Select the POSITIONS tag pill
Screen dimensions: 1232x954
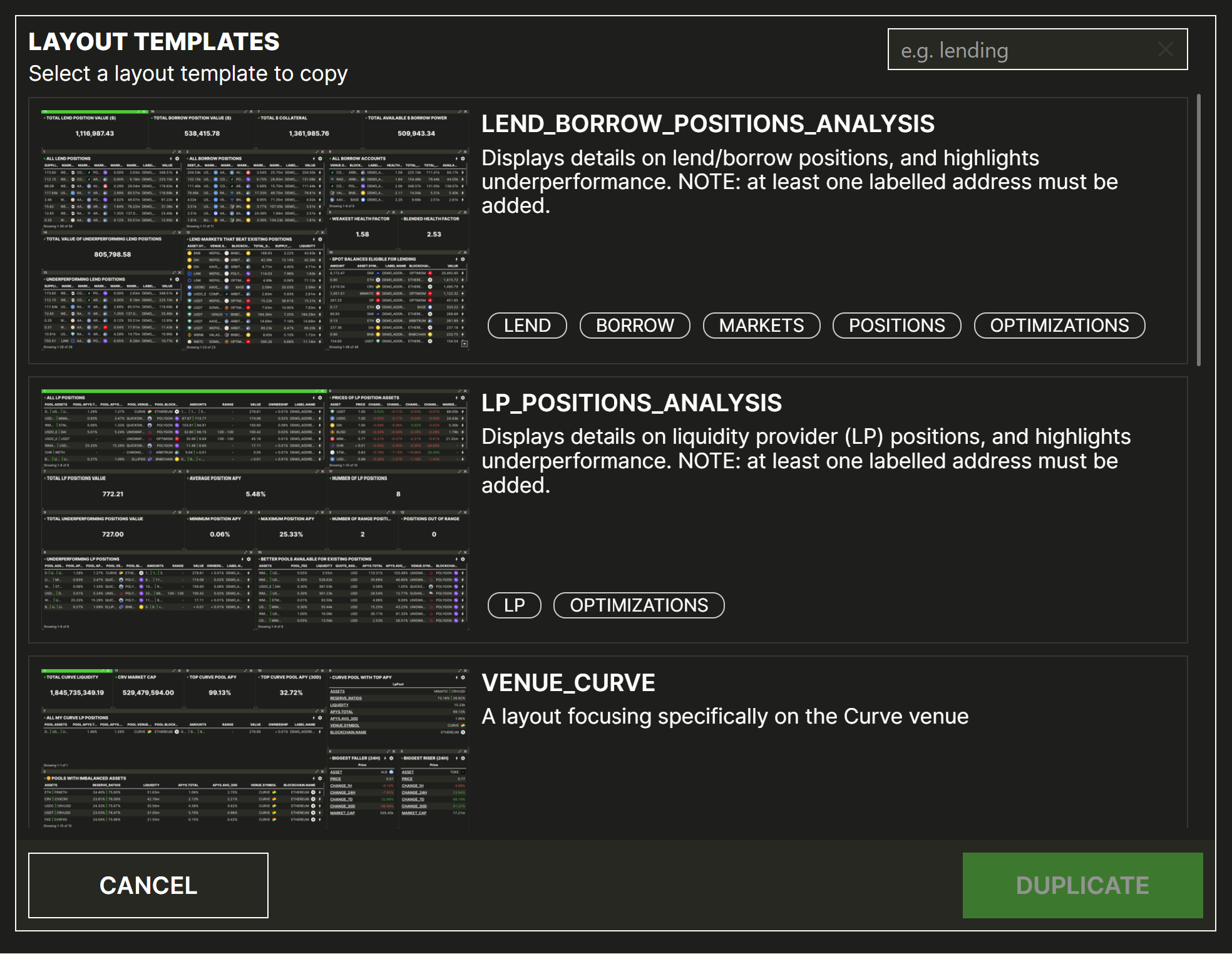[x=896, y=326]
